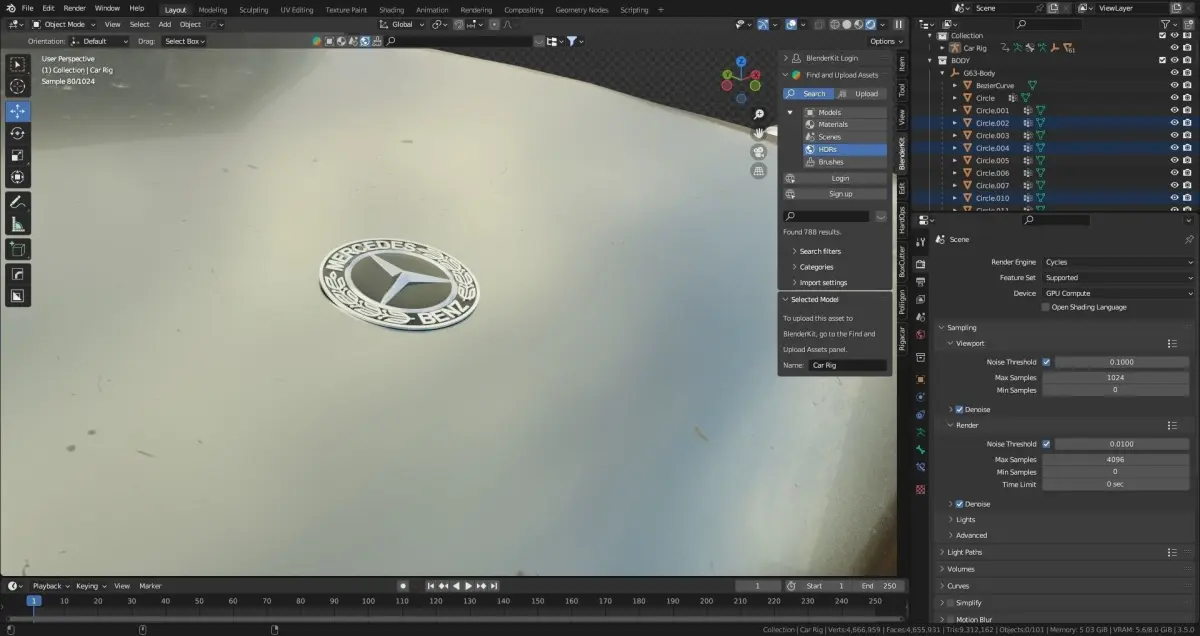Screen dimensions: 1200x636
Task: Open the Rigacar sidebar tab
Action: (901, 338)
